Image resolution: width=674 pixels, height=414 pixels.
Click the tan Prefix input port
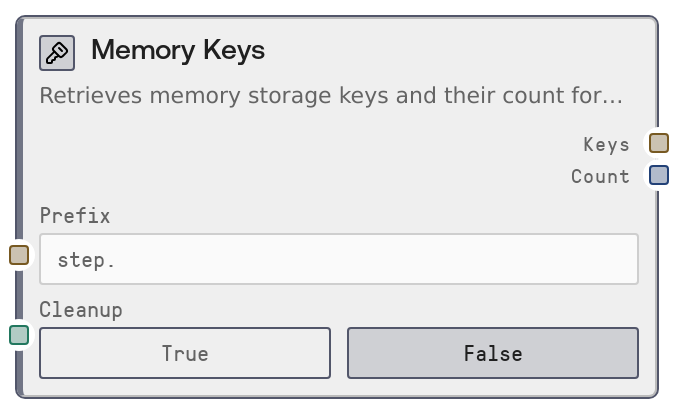pos(19,255)
